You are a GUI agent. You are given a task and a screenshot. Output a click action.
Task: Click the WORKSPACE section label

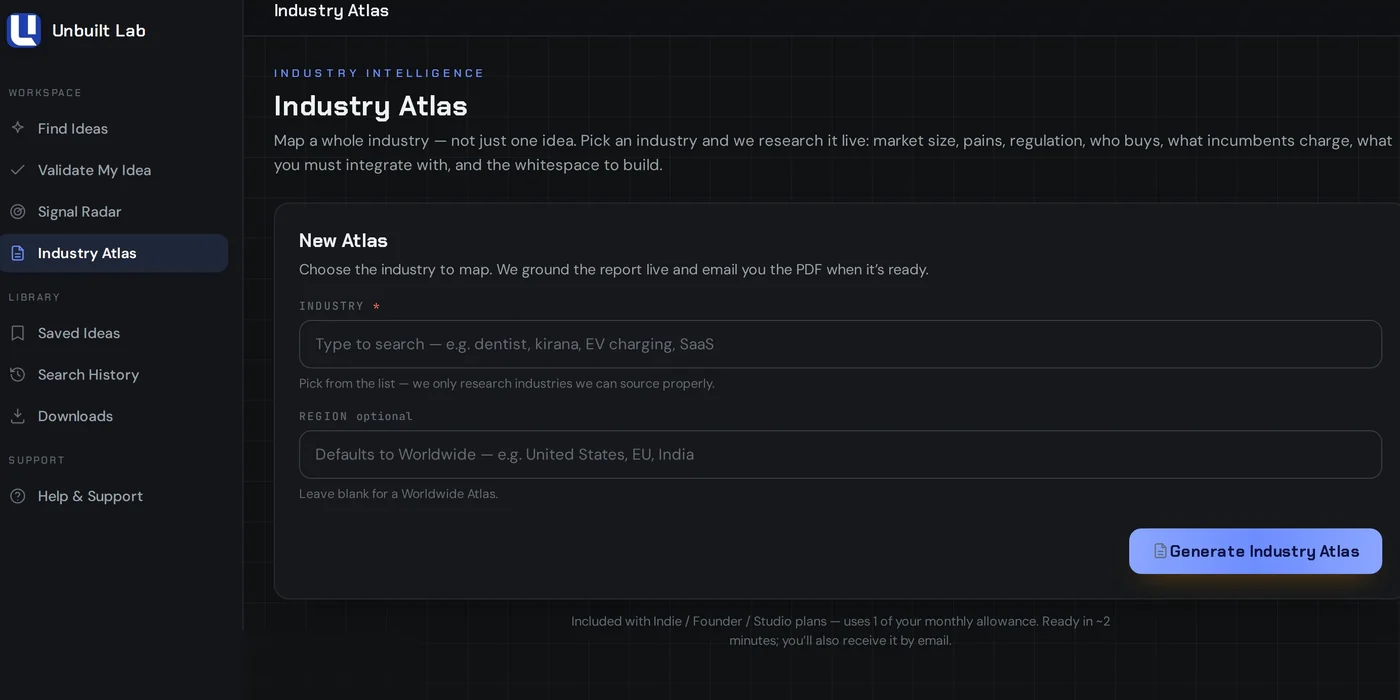pyautogui.click(x=45, y=93)
